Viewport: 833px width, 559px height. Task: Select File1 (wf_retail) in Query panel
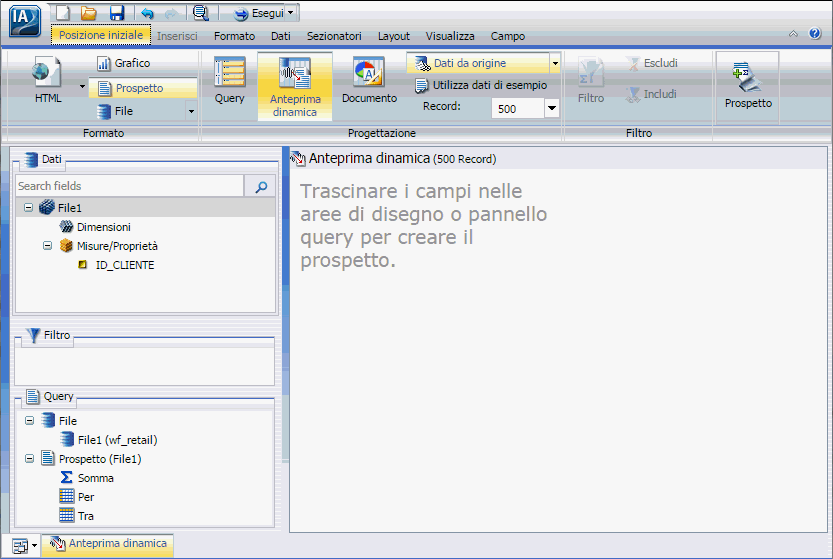coord(117,440)
